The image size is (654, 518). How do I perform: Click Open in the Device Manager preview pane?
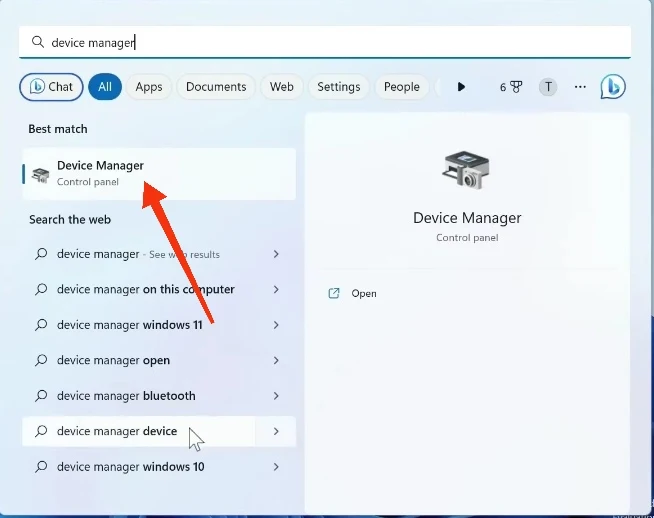[x=364, y=294]
